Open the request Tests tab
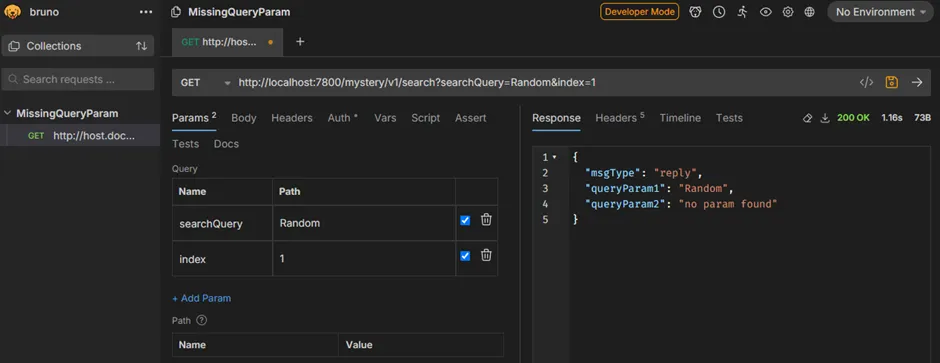This screenshot has height=363, width=940. [x=185, y=144]
